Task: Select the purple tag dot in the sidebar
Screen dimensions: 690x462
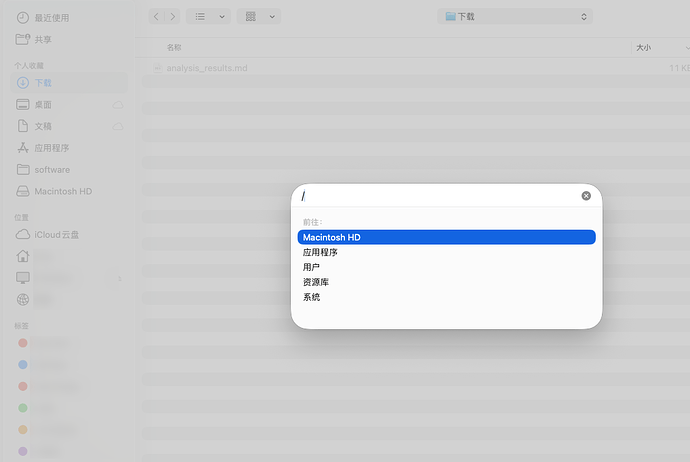Action: 23,451
